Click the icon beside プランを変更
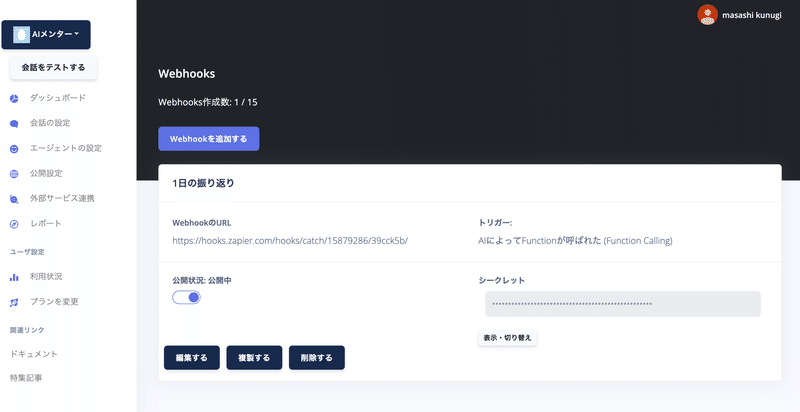Screen dimensions: 800x412 (x=14, y=302)
